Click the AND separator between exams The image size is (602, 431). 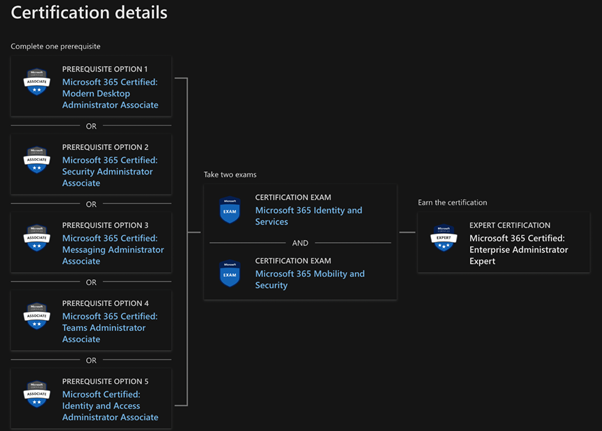coord(300,243)
